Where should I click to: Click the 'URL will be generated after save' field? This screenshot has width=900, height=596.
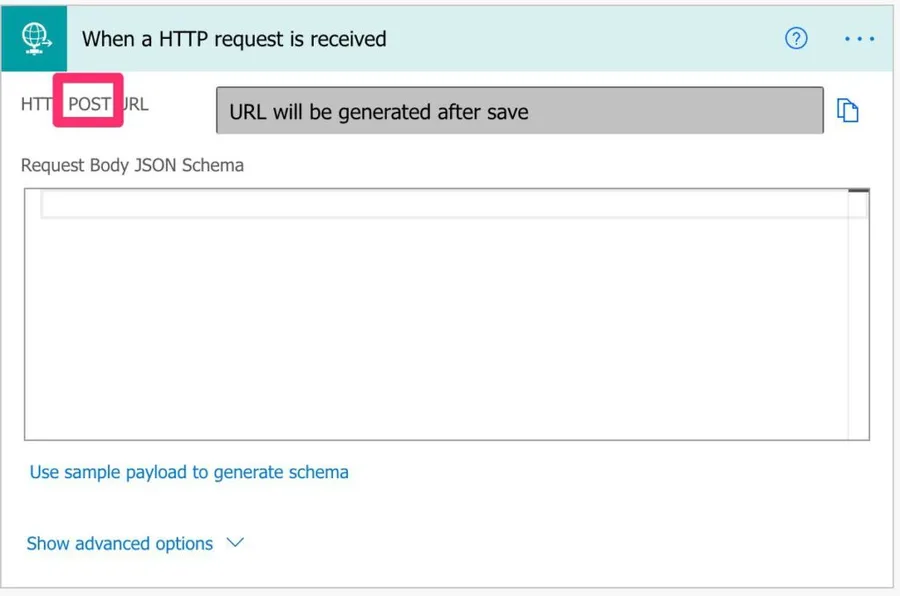[519, 111]
